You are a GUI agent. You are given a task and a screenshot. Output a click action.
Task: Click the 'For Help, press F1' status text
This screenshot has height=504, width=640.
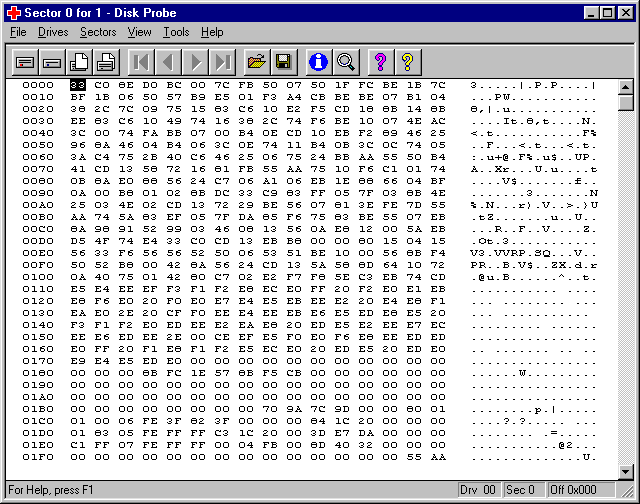pyautogui.click(x=51, y=490)
